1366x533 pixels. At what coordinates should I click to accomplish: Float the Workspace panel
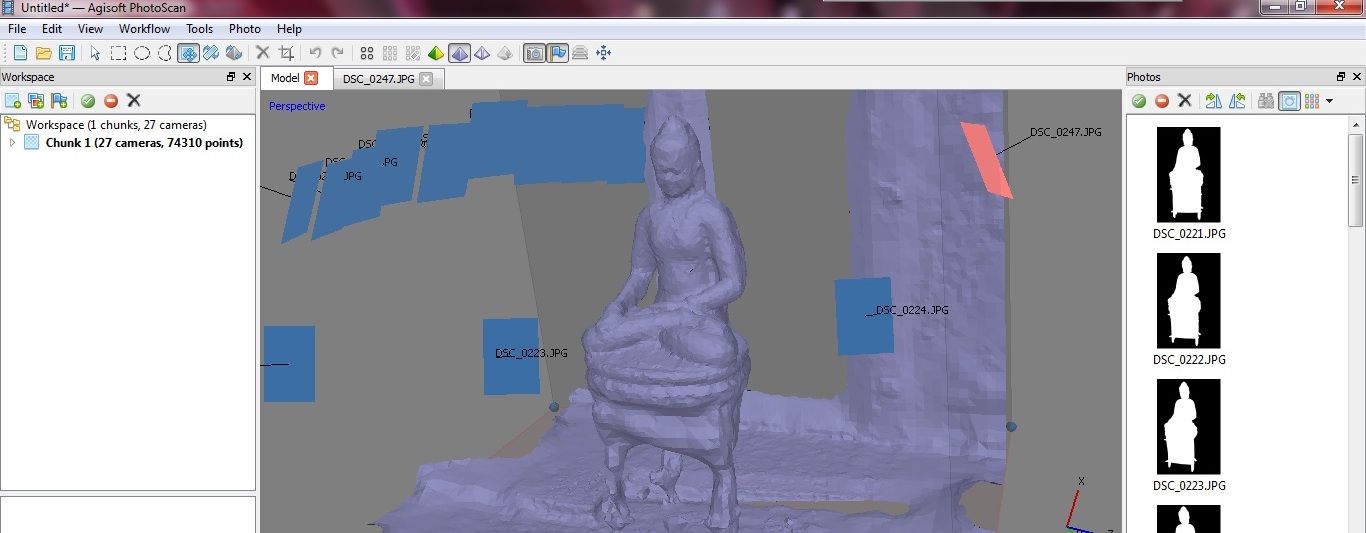(x=231, y=77)
